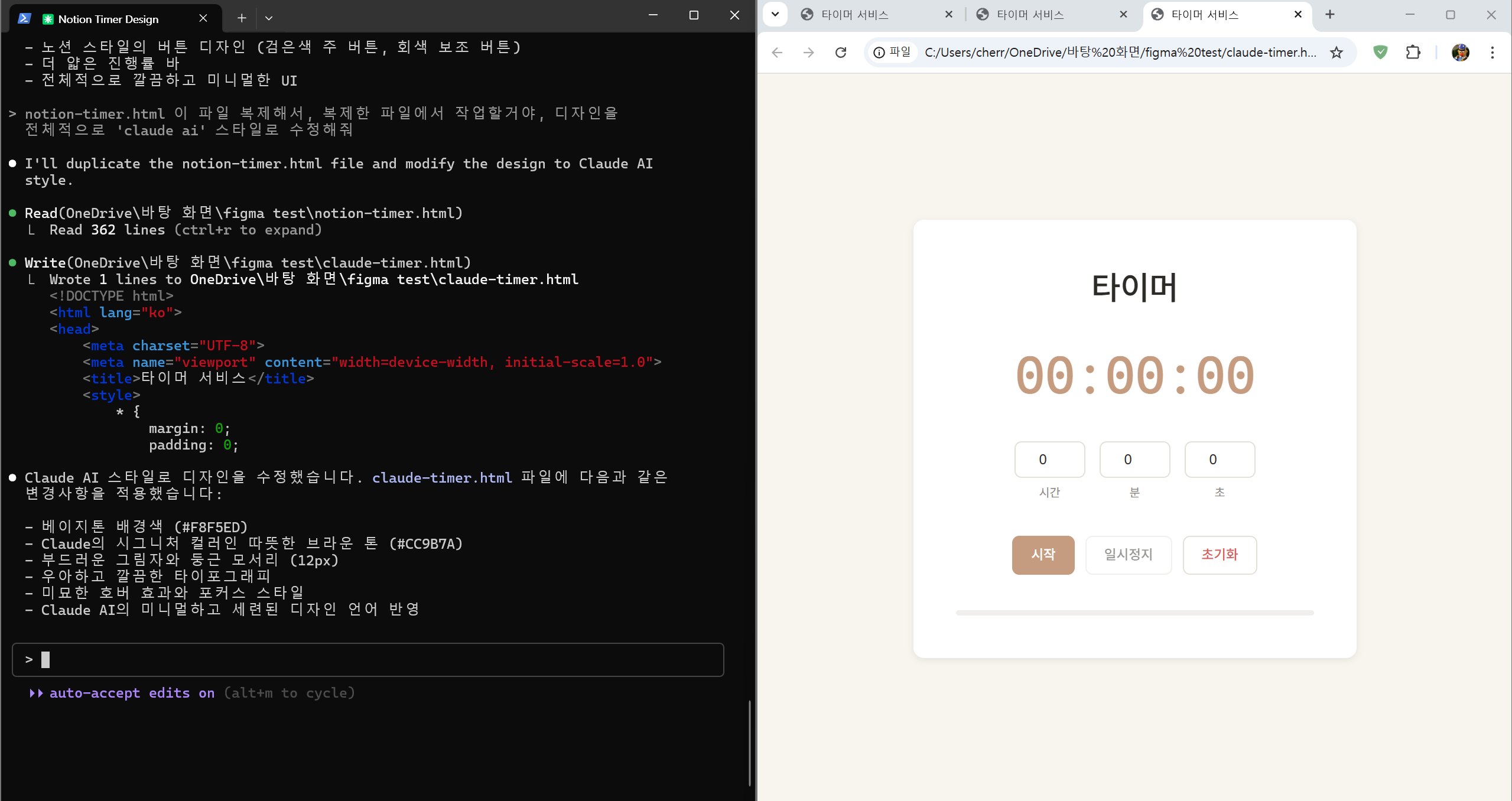Open the Chrome profile avatar
This screenshot has height=801, width=1512.
[1460, 53]
